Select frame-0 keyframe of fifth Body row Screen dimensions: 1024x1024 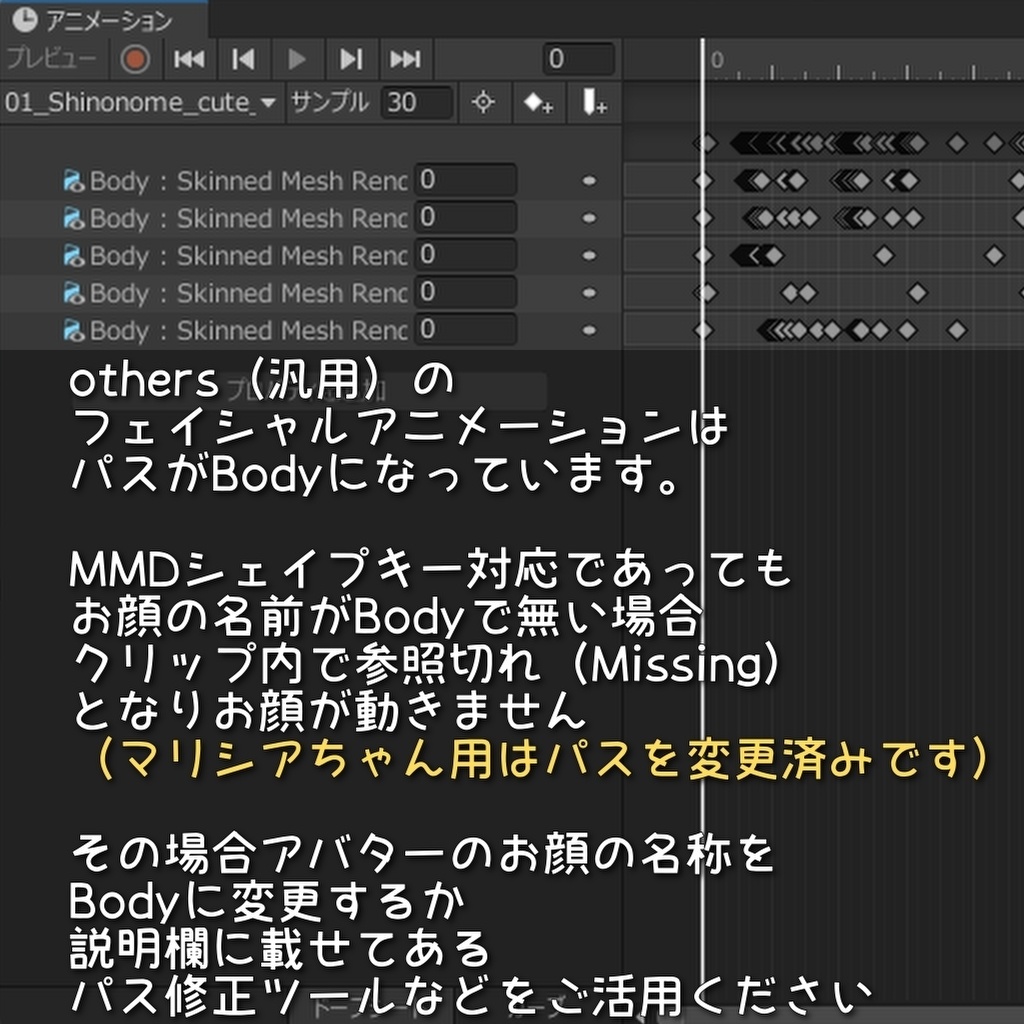(x=703, y=330)
